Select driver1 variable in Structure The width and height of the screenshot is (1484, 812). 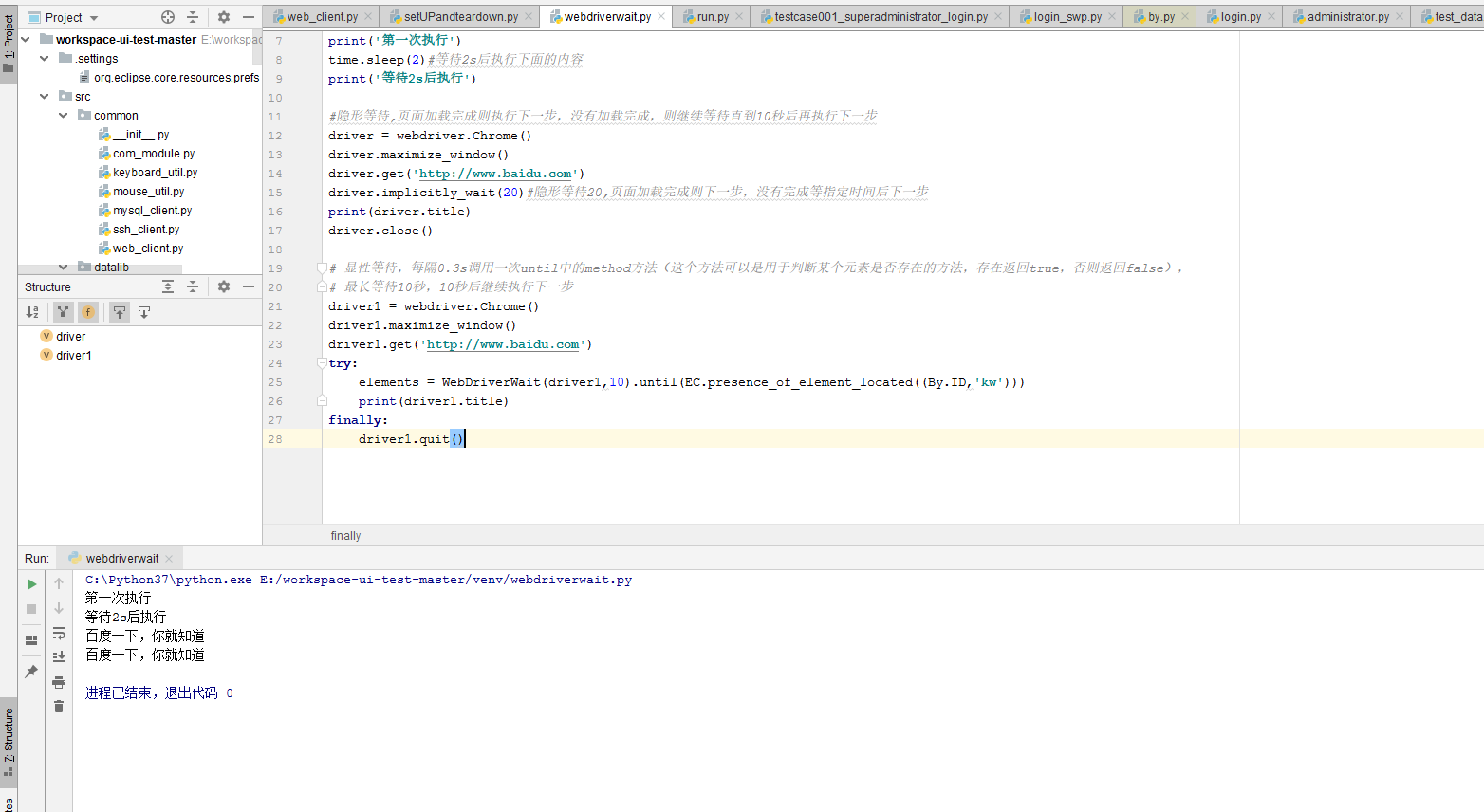(73, 356)
